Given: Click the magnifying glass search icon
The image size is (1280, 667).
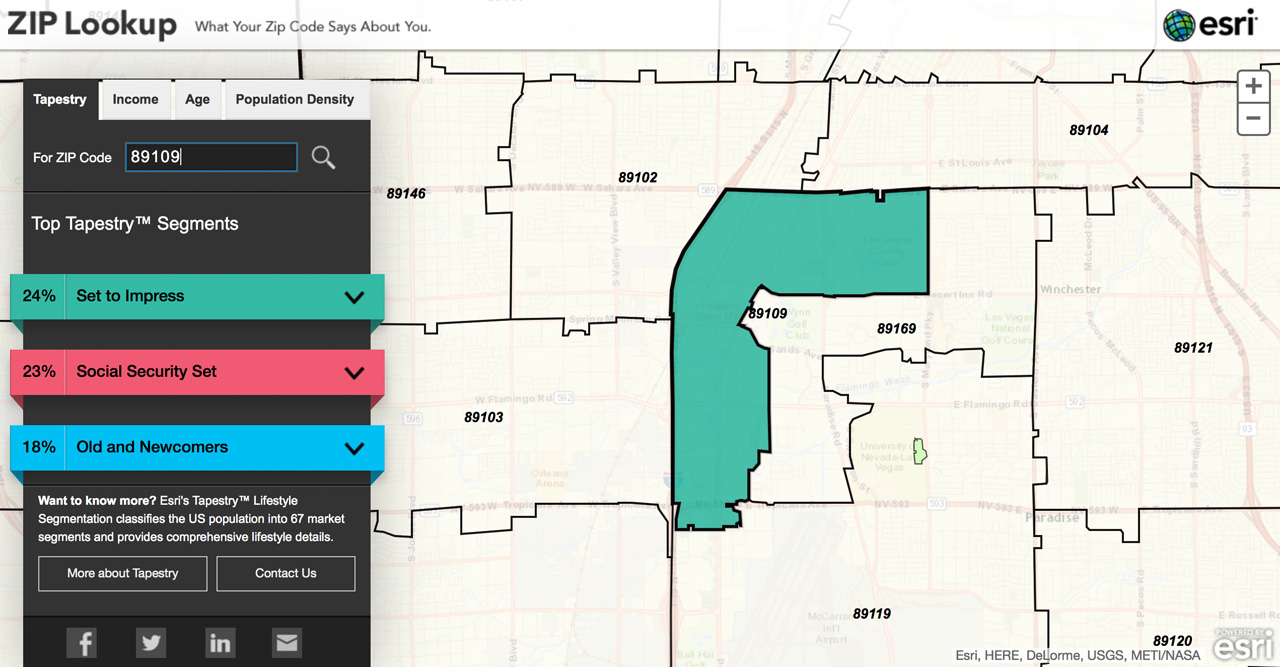Looking at the screenshot, I should (323, 157).
